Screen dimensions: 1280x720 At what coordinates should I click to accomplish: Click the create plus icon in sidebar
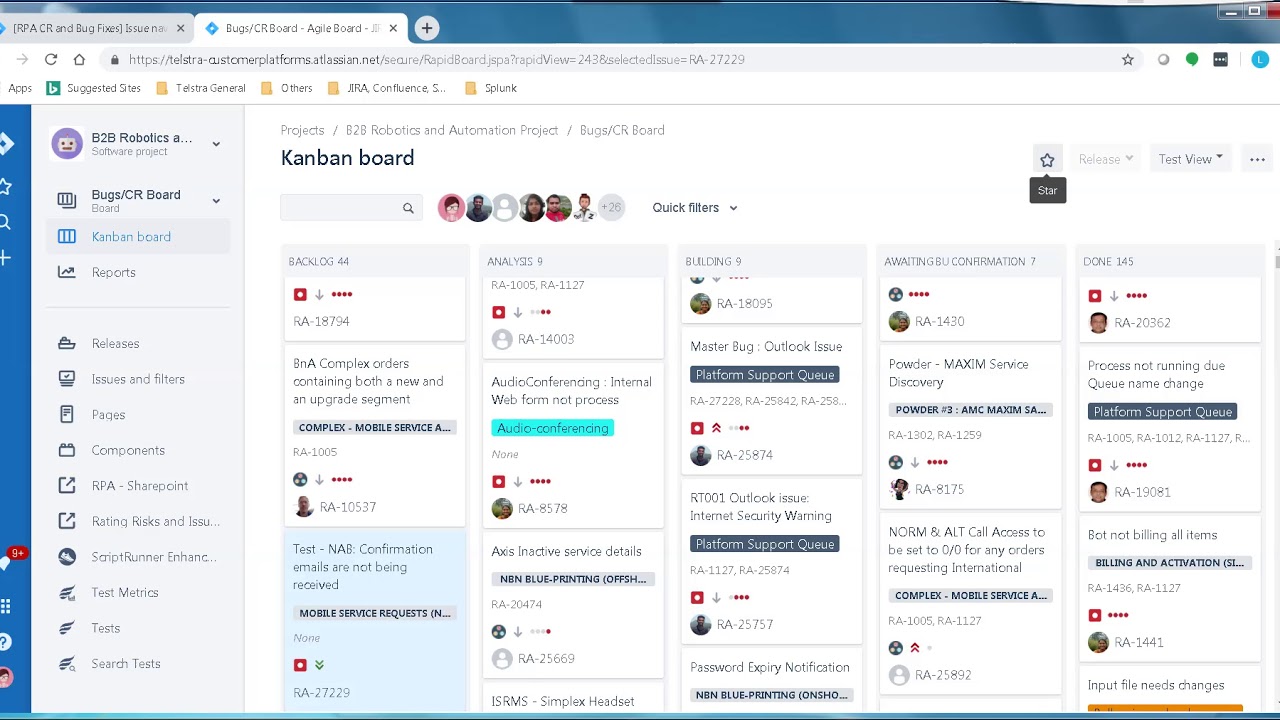[x=5, y=258]
